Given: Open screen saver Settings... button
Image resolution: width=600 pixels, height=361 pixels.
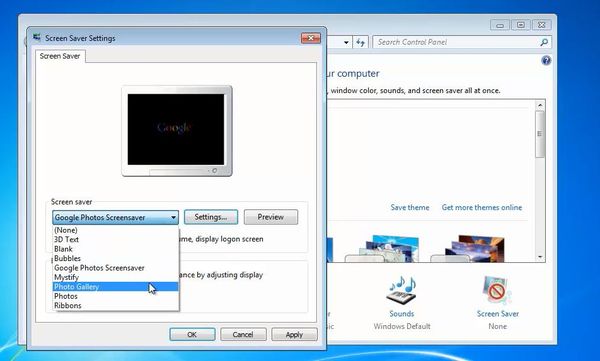Looking at the screenshot, I should [211, 217].
